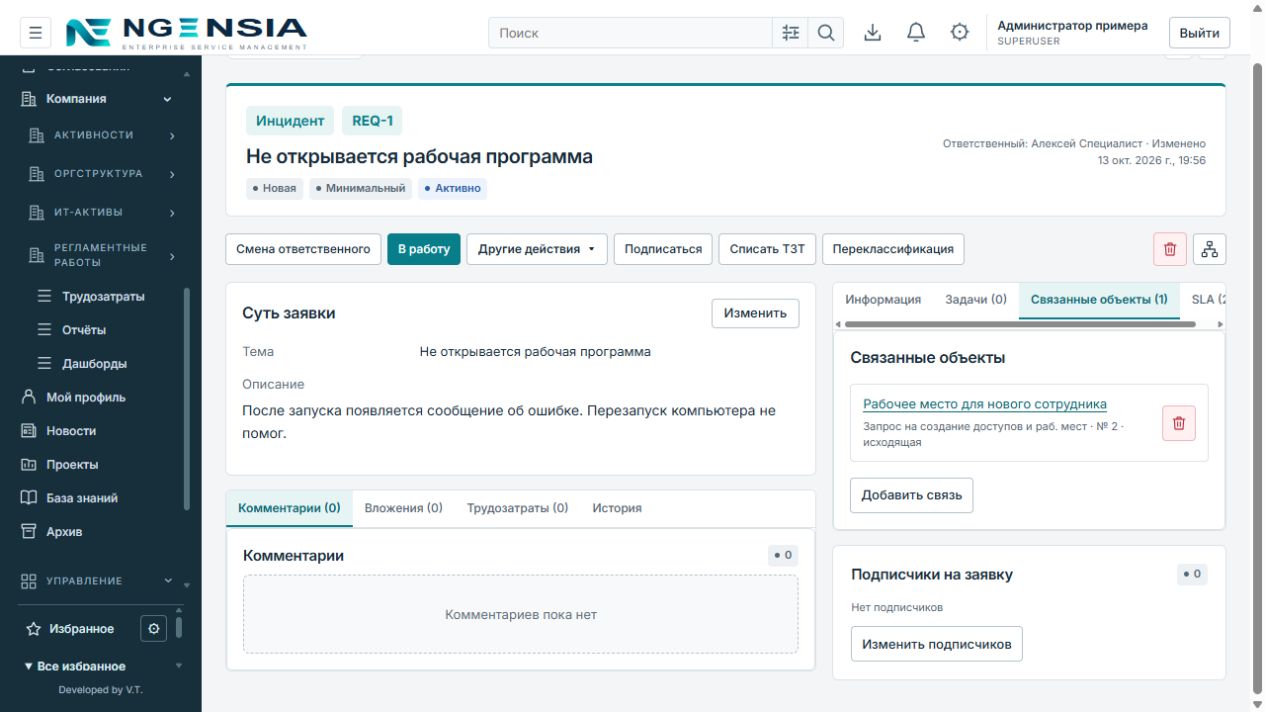This screenshot has width=1265, height=712.
Task: Collapse the Все избранное list
Action: tap(29, 666)
